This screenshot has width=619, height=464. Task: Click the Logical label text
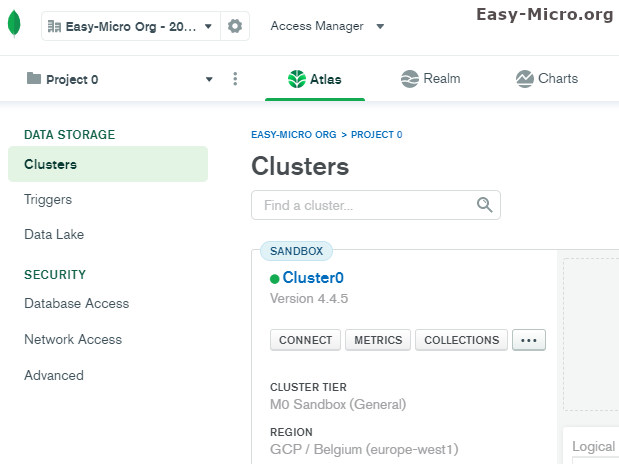[594, 447]
